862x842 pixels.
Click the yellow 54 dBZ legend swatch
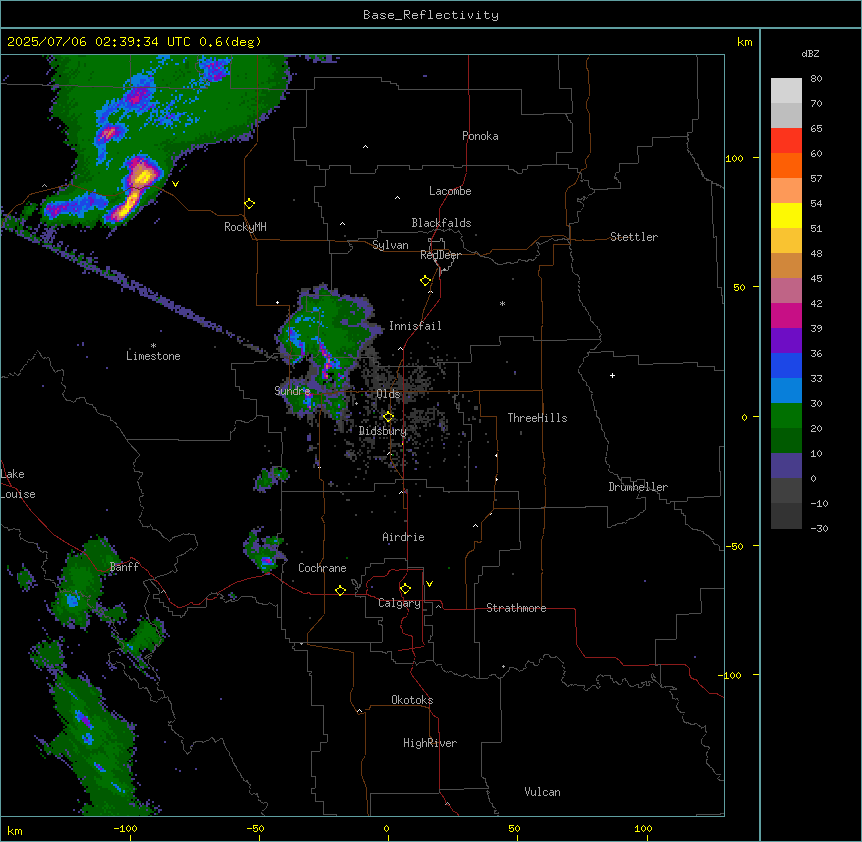tap(786, 215)
